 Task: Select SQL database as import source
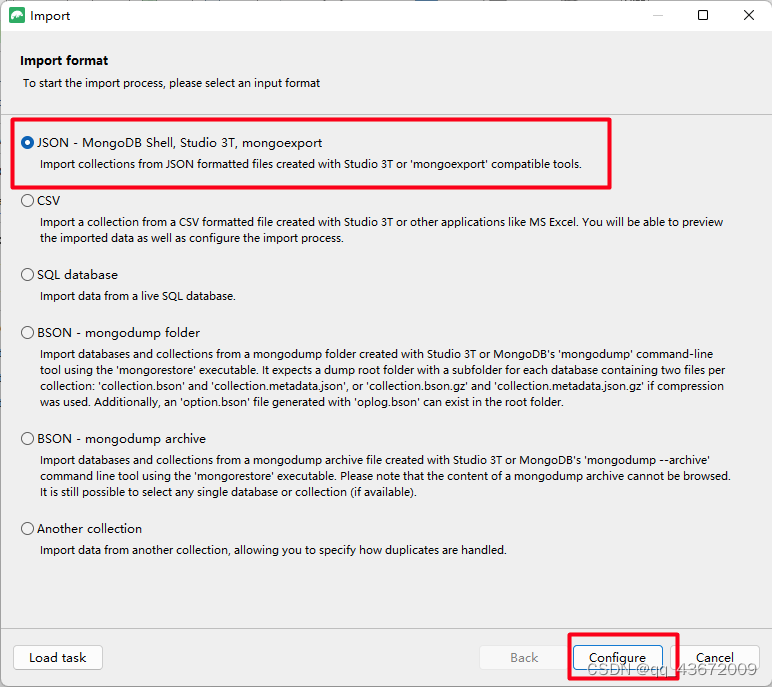coord(28,275)
